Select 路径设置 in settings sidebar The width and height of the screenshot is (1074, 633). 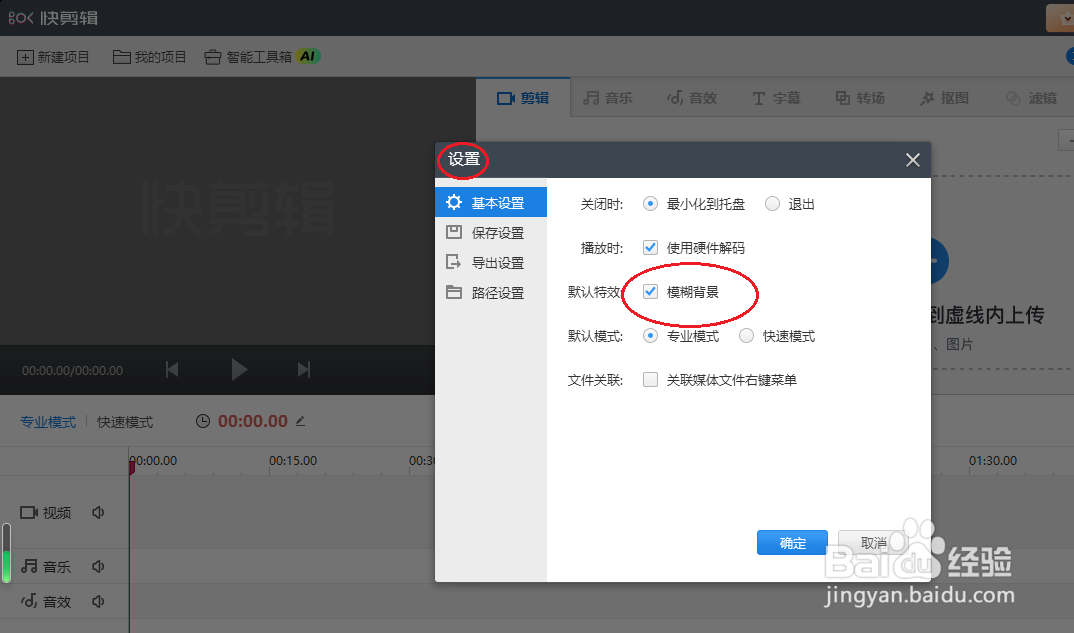(x=491, y=293)
